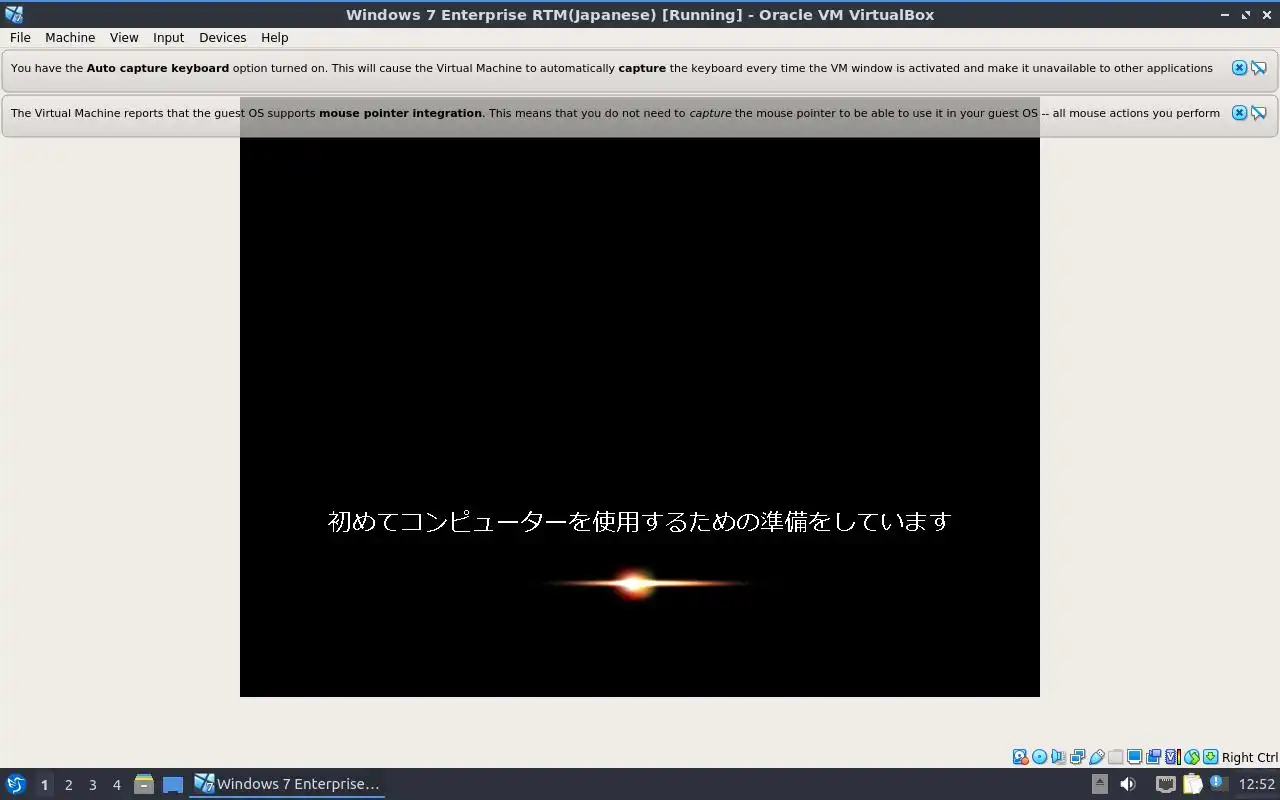Screen dimensions: 1280x800
Task: Open the volume control in system tray
Action: (1127, 784)
